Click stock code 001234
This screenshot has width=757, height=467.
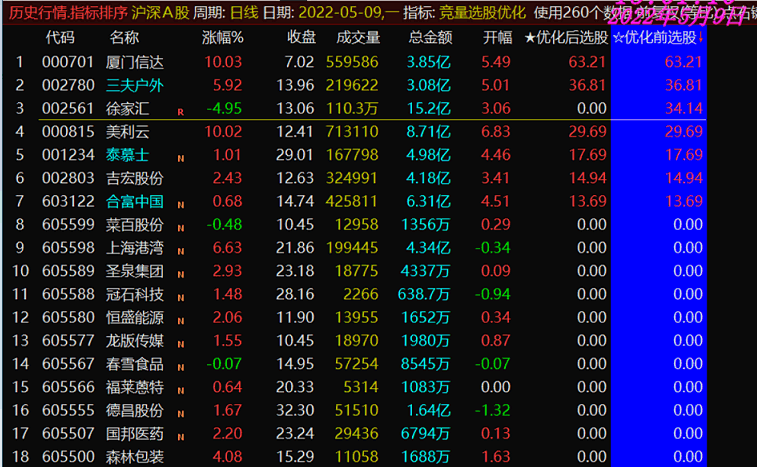click(x=68, y=155)
